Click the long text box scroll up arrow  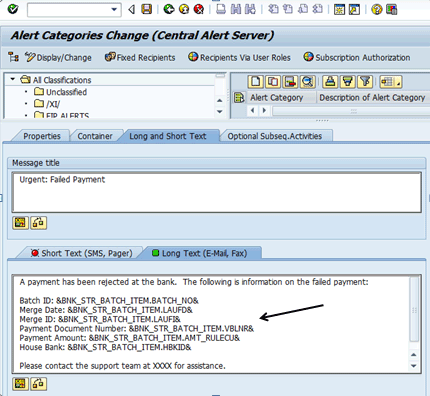pos(414,355)
